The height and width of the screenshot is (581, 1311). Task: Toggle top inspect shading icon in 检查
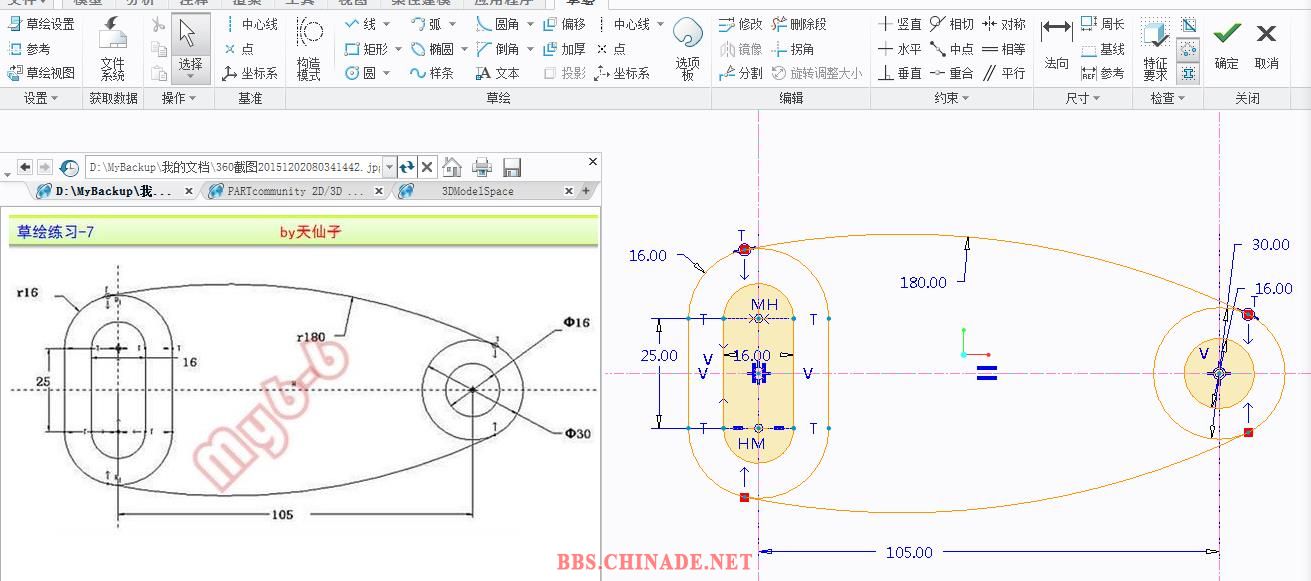[x=1188, y=25]
